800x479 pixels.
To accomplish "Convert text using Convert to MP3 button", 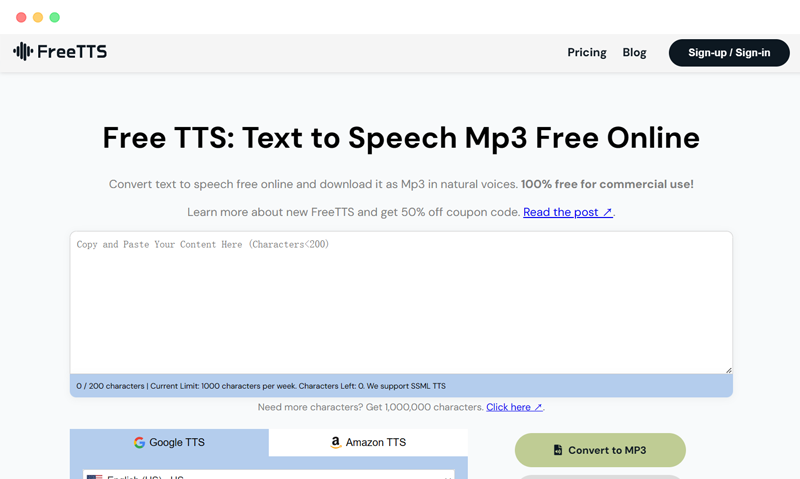I will tap(600, 450).
